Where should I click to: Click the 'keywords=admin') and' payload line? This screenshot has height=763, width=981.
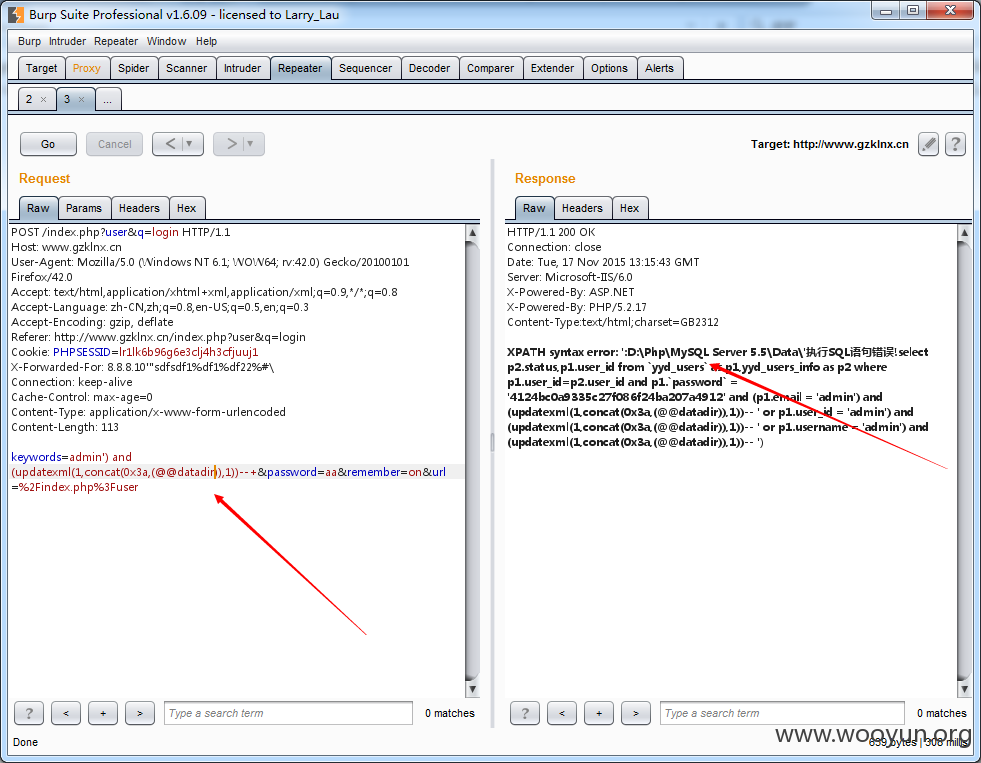point(71,457)
